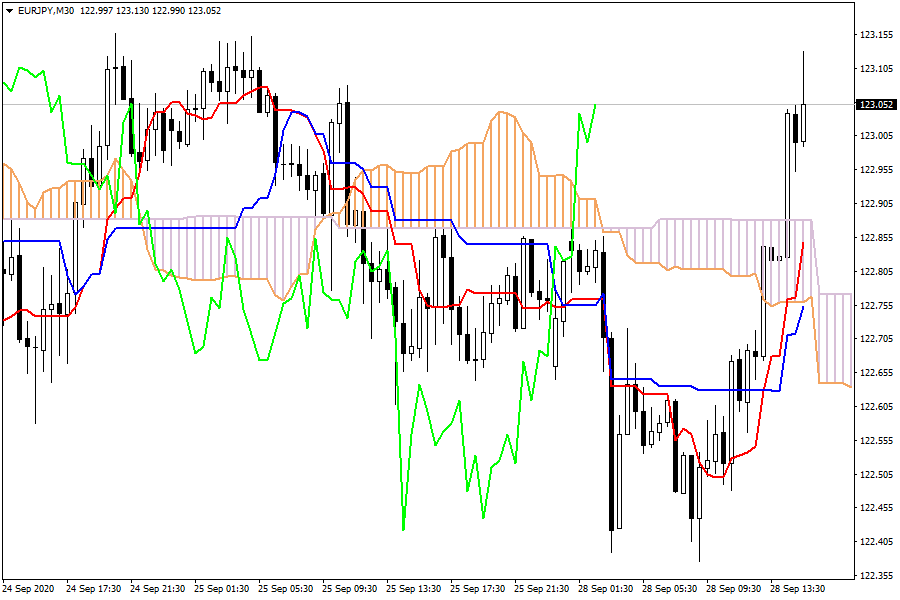The height and width of the screenshot is (600, 900).
Task: Select the 28 Sep 13:30 time label
Action: [x=799, y=588]
